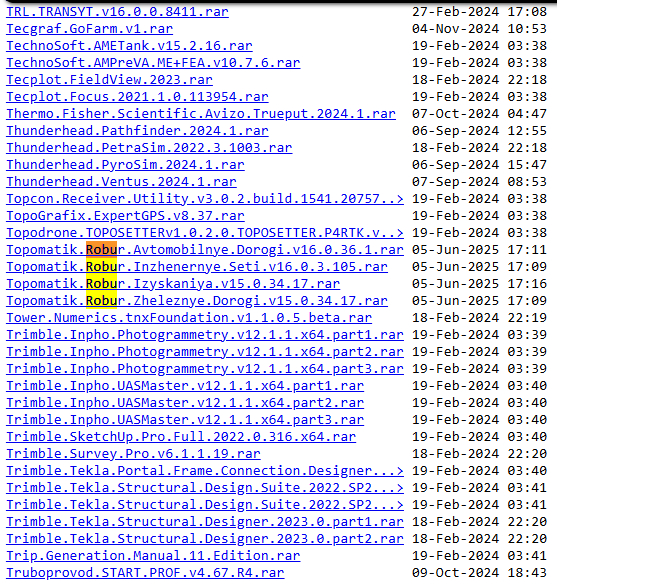Open Trip.Generation.Manual.11.Edition.rar link
The image size is (653, 584).
153,556
